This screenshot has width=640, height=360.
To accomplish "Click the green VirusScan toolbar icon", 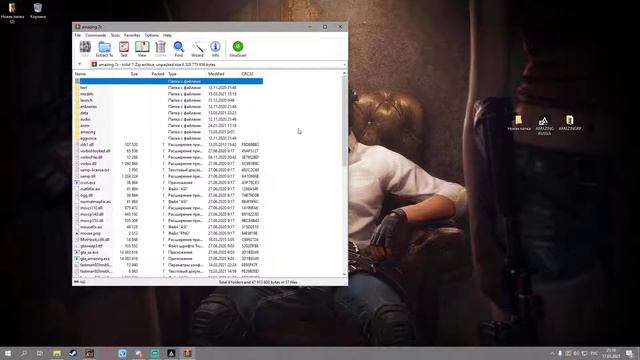I will (x=238, y=49).
